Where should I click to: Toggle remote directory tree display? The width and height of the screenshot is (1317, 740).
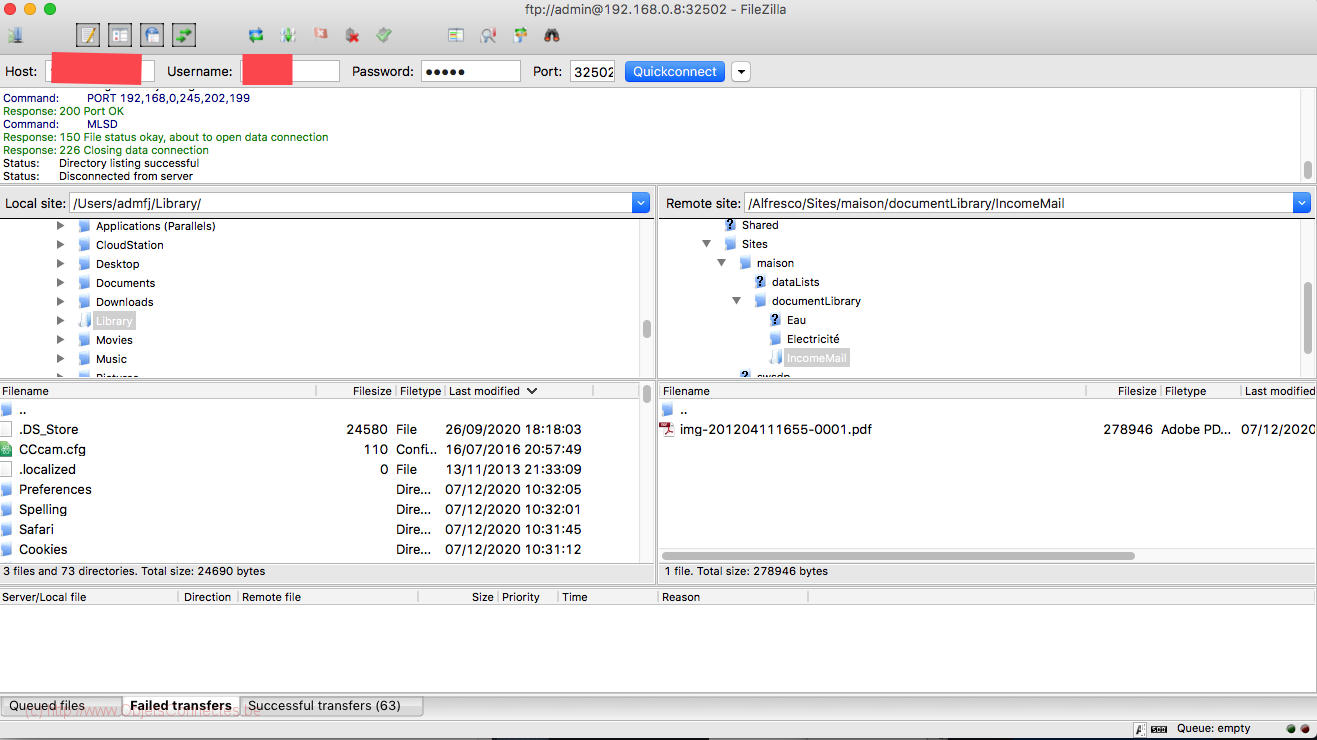tap(152, 36)
